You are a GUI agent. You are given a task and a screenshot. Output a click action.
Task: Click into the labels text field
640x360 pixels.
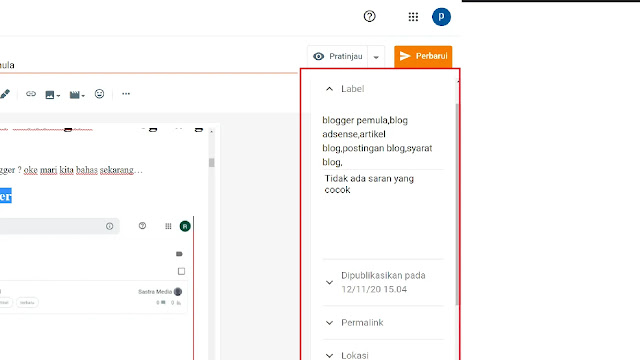382,141
